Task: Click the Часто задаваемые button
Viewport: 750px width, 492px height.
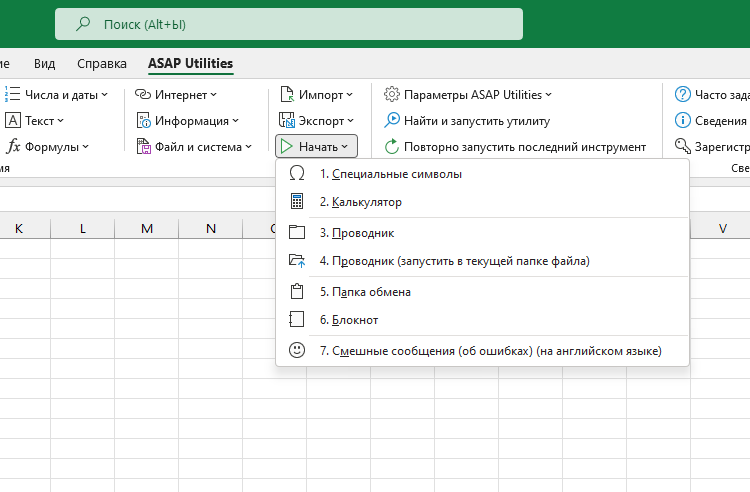Action: tap(712, 95)
